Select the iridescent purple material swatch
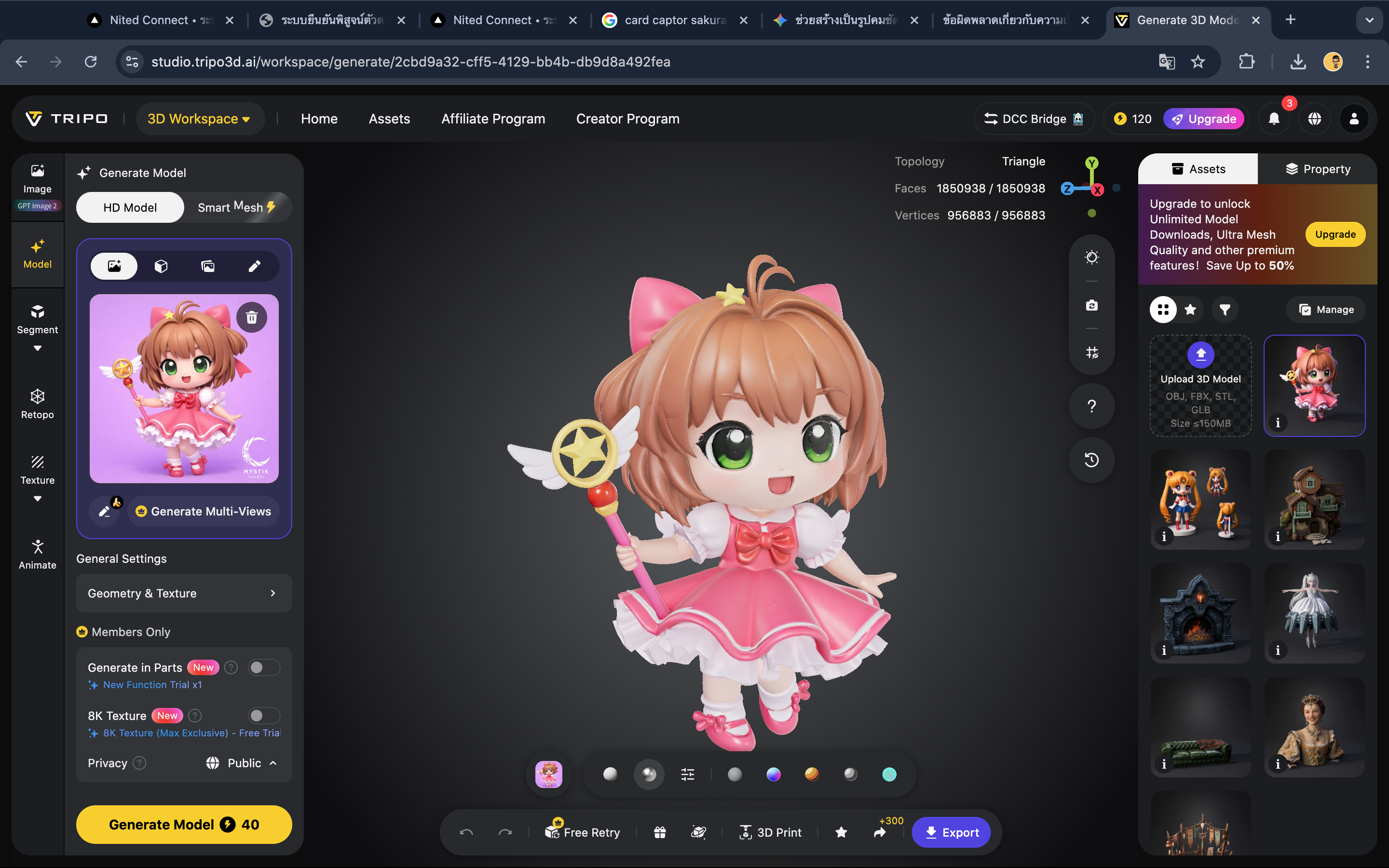This screenshot has width=1389, height=868. coord(774,774)
